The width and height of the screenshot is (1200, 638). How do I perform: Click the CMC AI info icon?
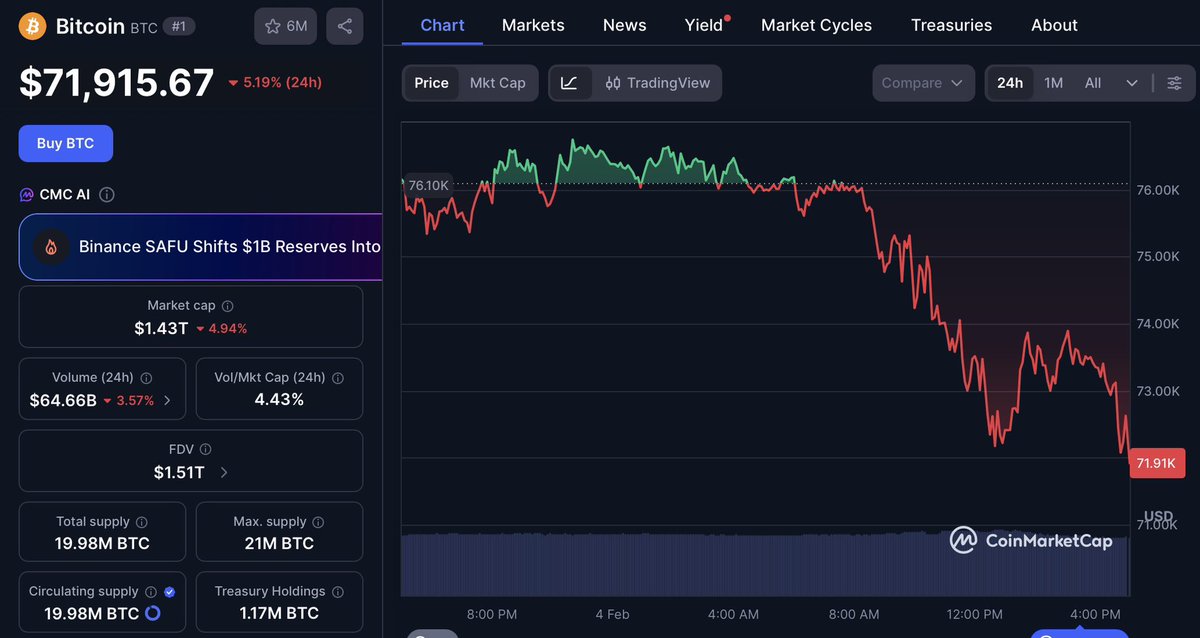107,194
